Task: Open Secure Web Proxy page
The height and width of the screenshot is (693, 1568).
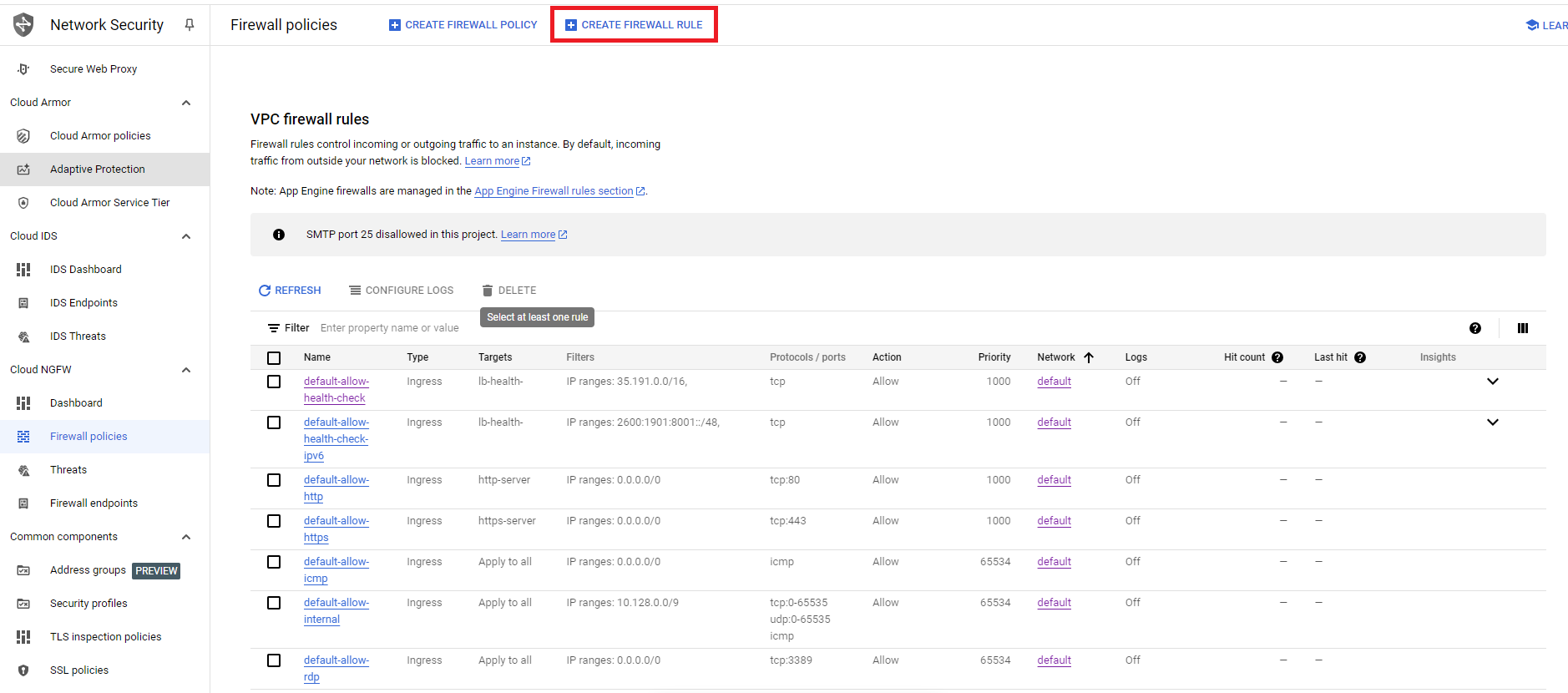Action: pyautogui.click(x=94, y=69)
